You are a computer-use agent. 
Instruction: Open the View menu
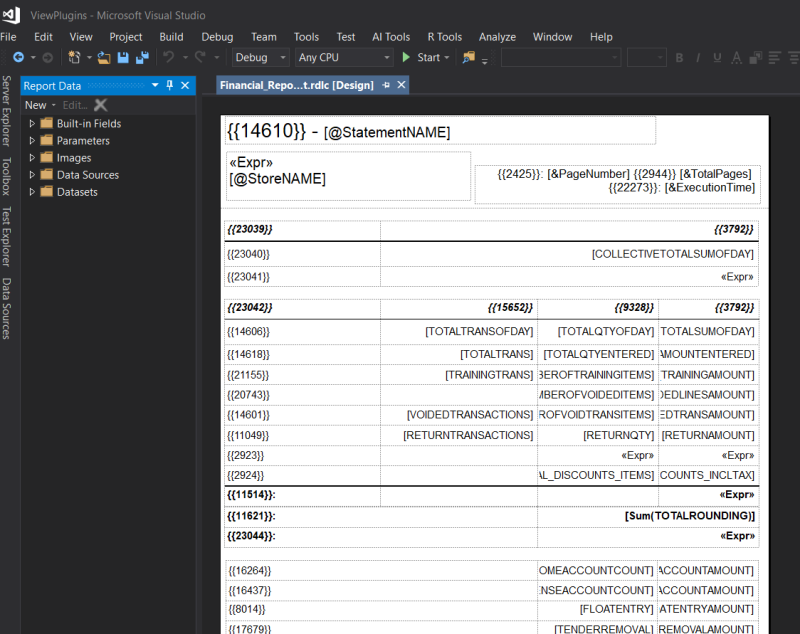[x=81, y=37]
